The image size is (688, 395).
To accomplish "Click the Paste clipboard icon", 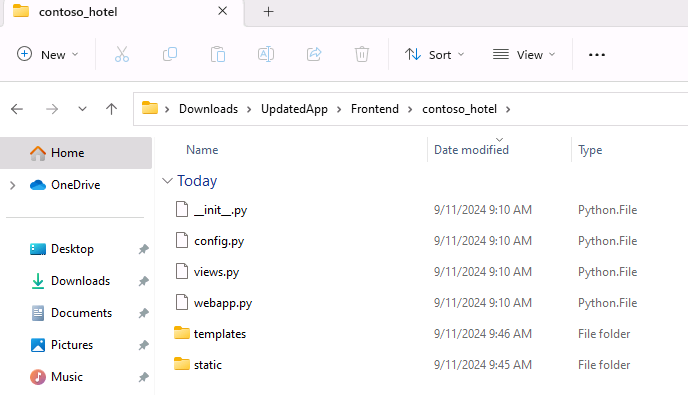I will 218,54.
